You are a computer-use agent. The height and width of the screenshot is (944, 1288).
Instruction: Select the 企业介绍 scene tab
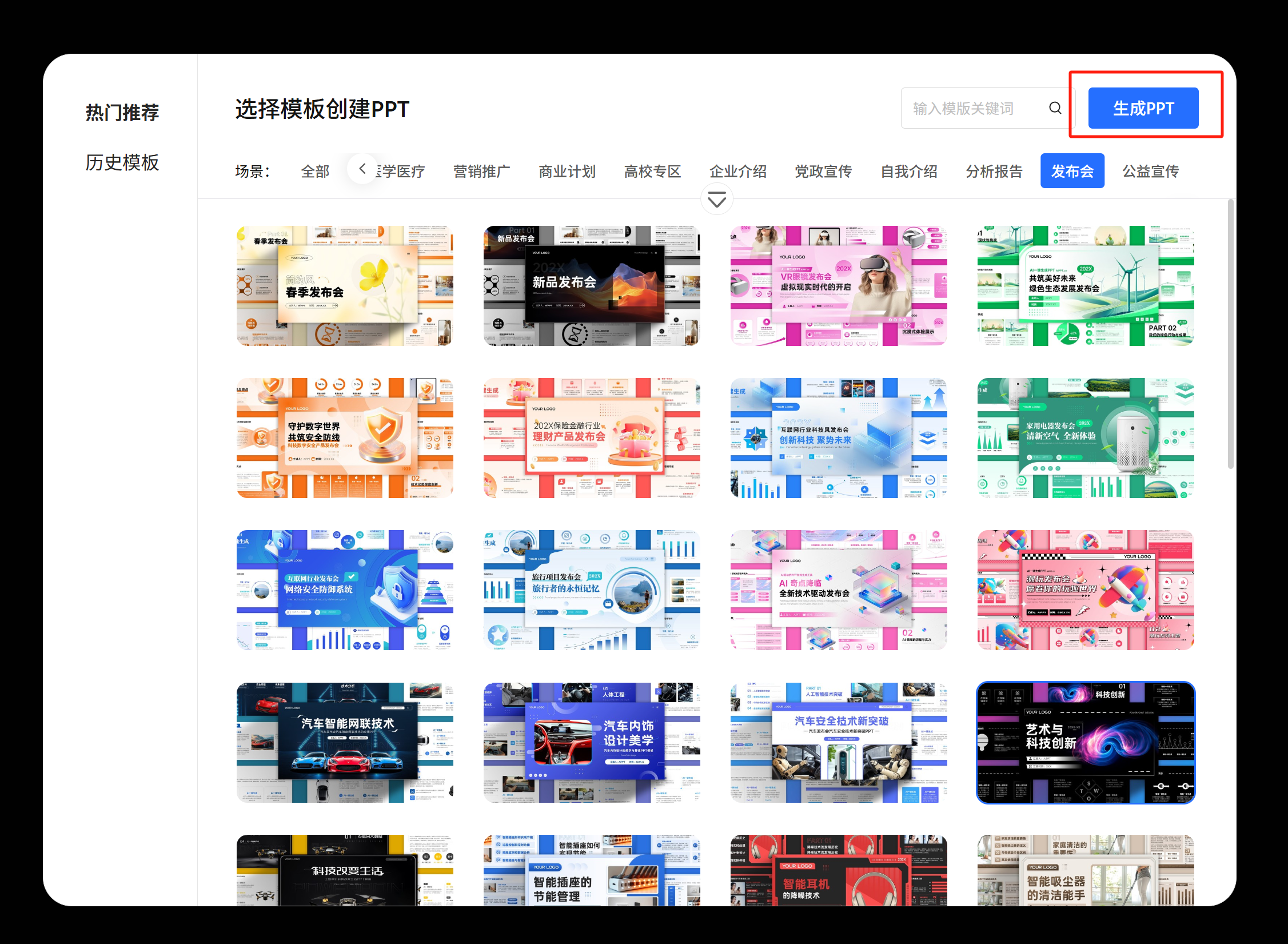[737, 171]
